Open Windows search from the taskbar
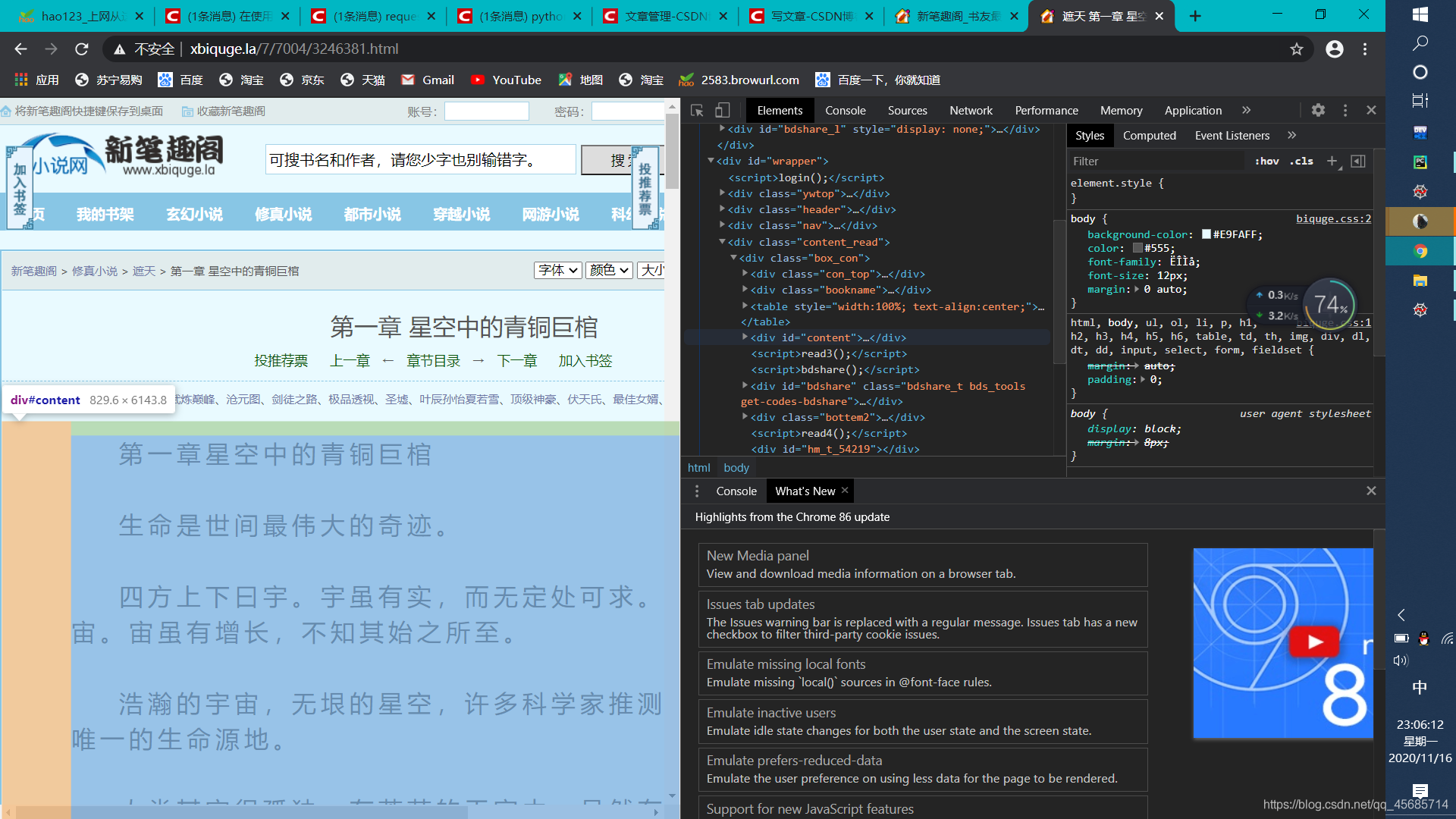1456x819 pixels. (x=1420, y=43)
